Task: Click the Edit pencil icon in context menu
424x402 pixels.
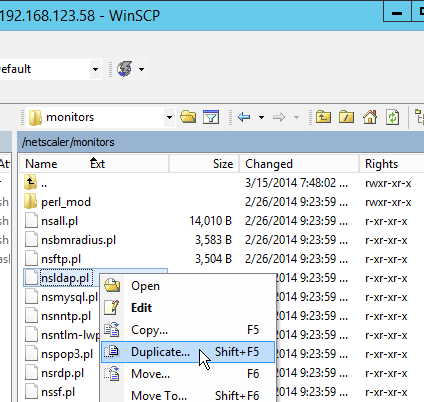Action: pyautogui.click(x=112, y=307)
